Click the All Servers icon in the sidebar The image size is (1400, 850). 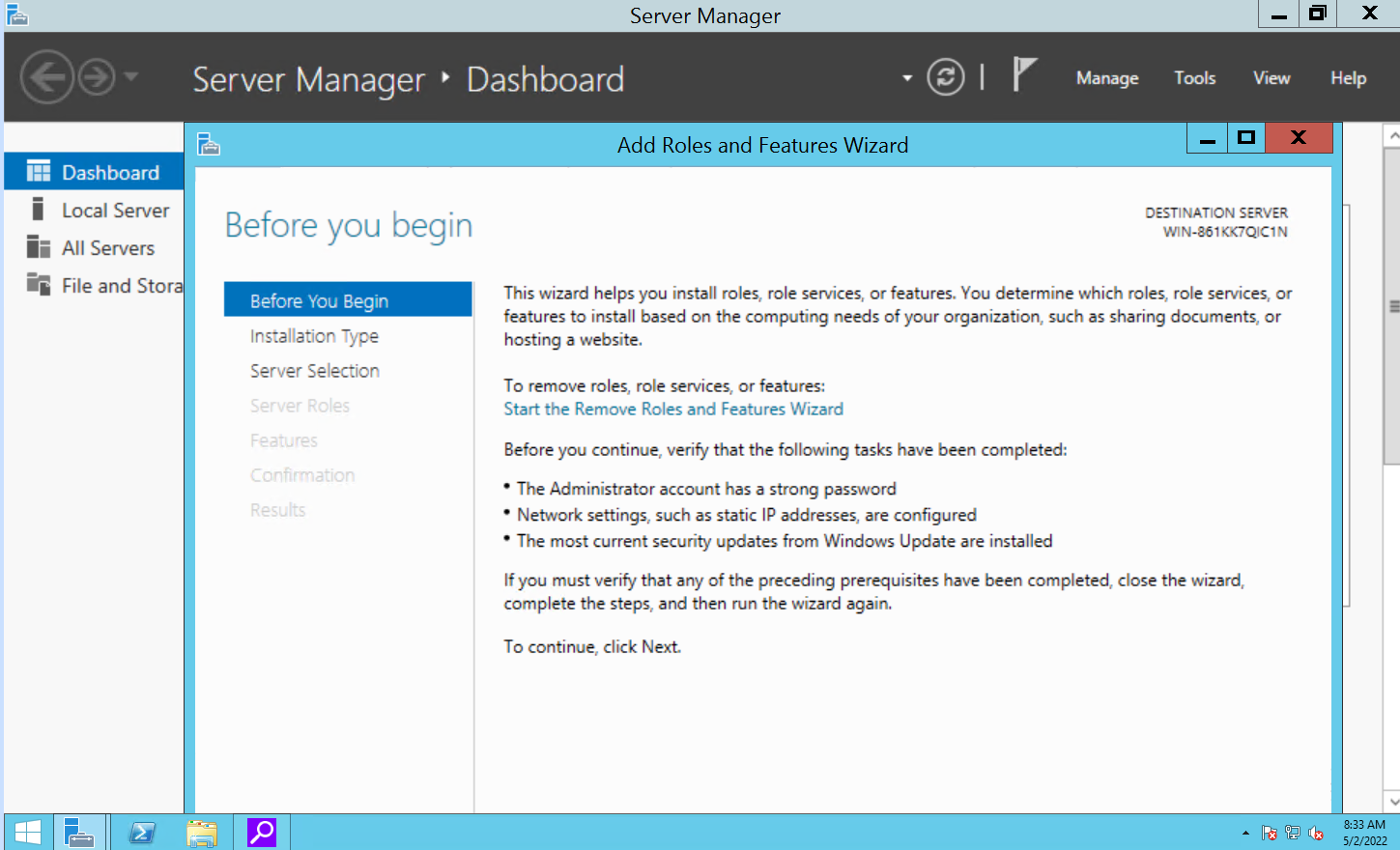click(x=39, y=247)
